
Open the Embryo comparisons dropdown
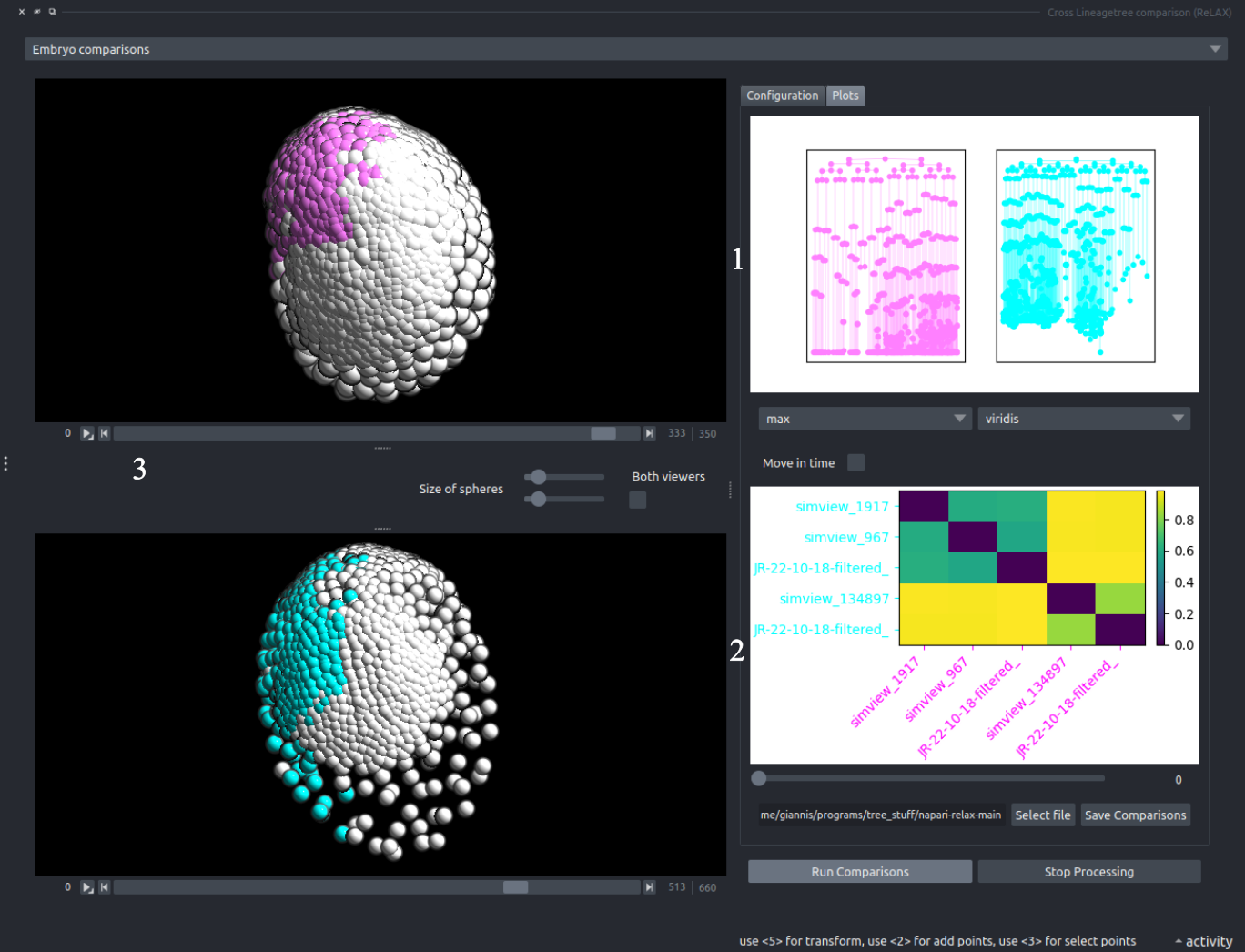pyautogui.click(x=625, y=49)
